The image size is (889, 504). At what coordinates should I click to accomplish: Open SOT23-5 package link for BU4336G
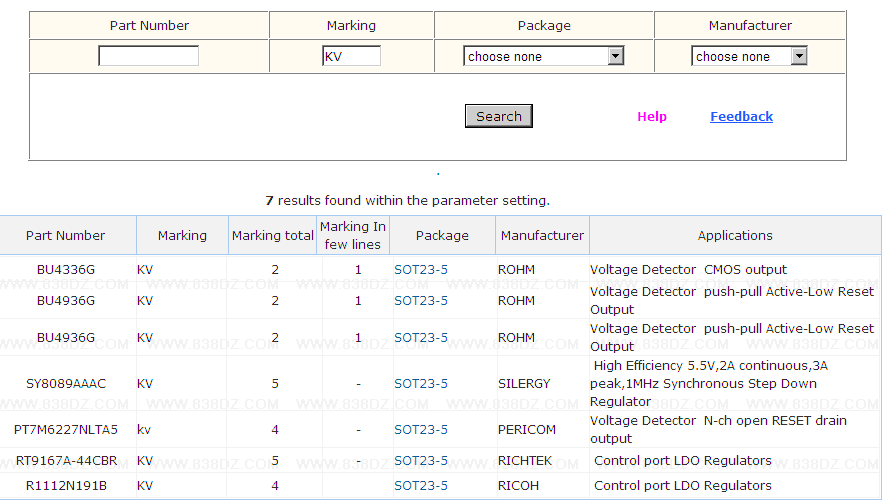[421, 270]
